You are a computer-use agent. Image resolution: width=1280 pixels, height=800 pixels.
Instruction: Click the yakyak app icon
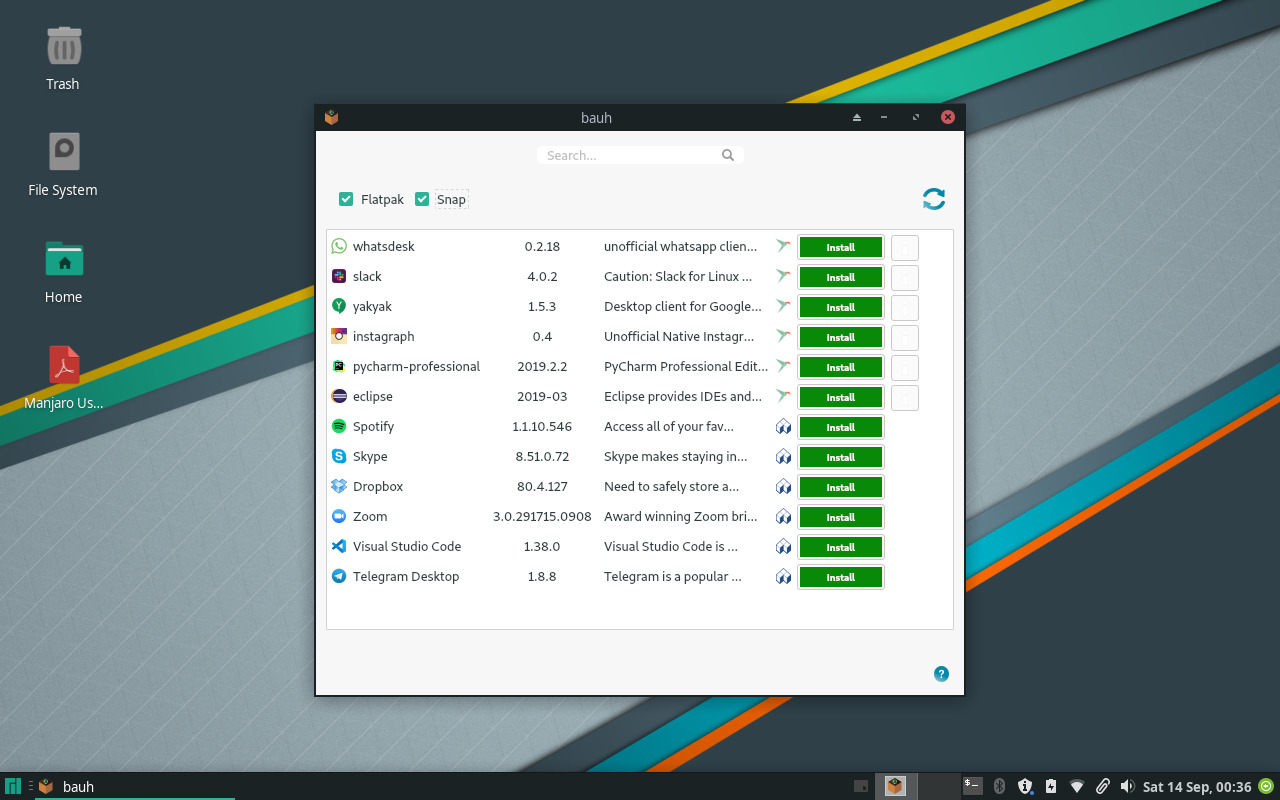tap(339, 306)
